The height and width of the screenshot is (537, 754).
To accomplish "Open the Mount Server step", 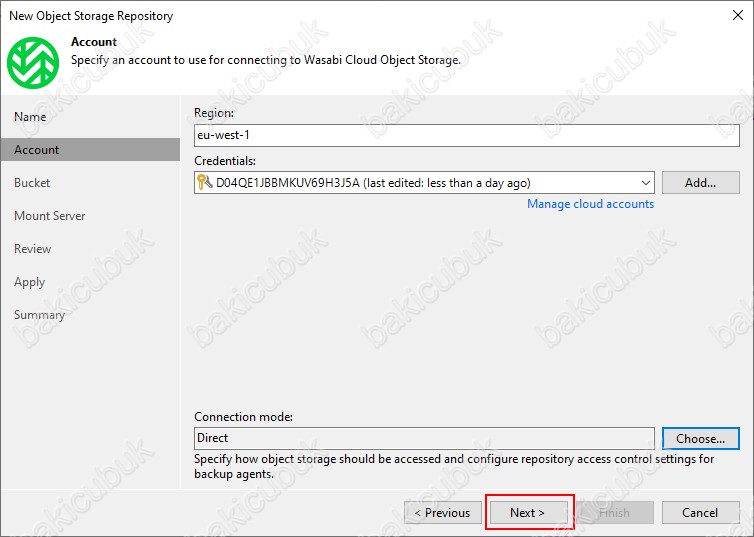I will [x=50, y=216].
